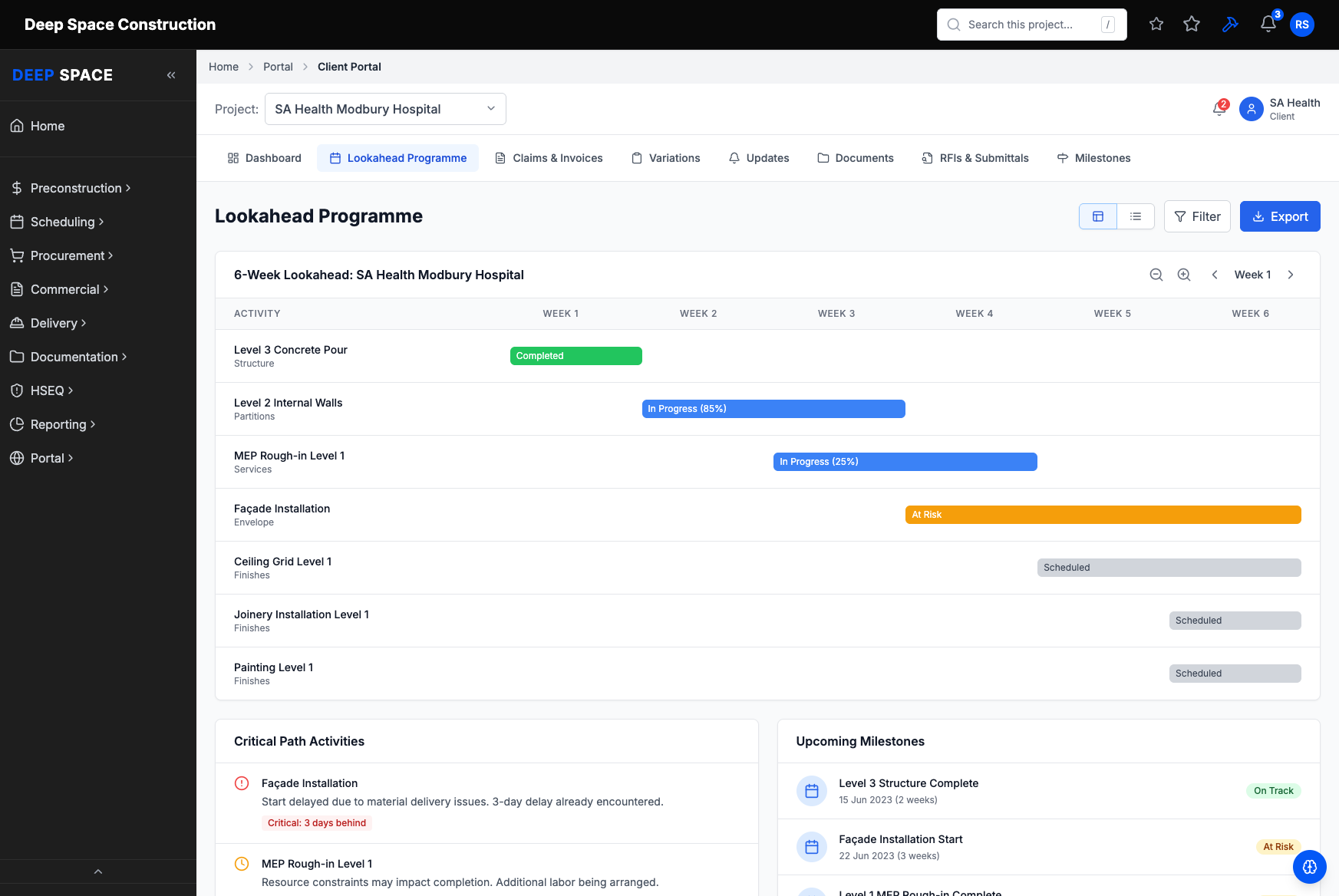Click the second star icon in top bar
Screen dimensions: 1339x896
point(1192,25)
